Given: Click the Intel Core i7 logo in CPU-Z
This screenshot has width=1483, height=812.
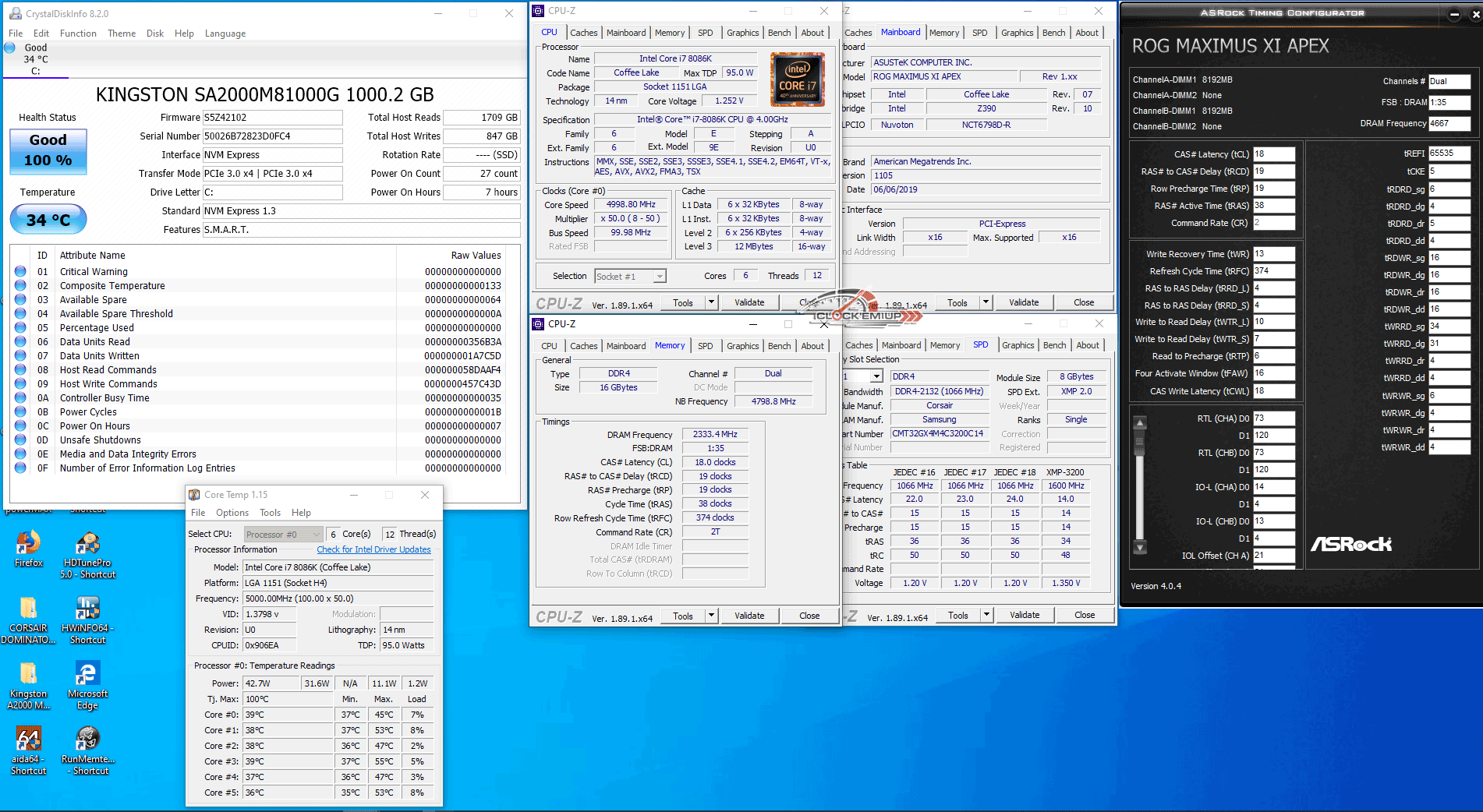Looking at the screenshot, I should pos(797,79).
